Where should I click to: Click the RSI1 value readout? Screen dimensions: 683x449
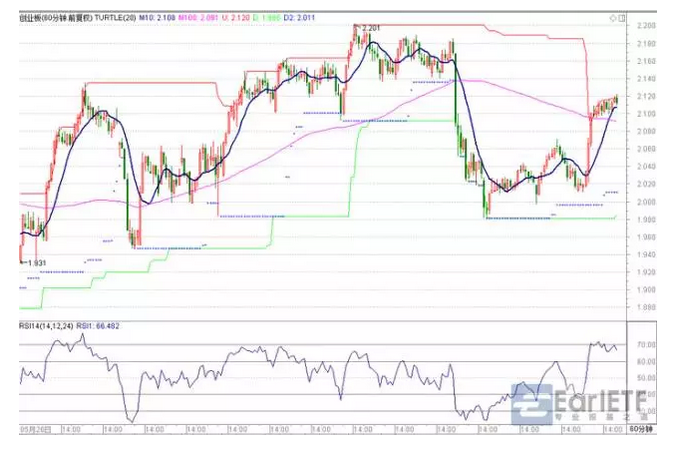[x=98, y=326]
